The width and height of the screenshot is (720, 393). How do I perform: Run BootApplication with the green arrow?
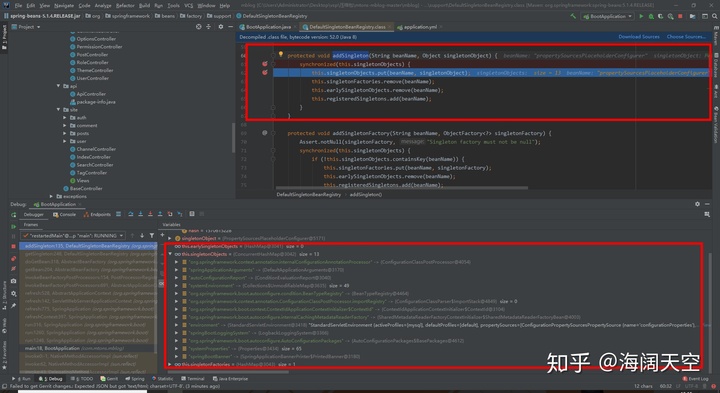click(x=641, y=16)
